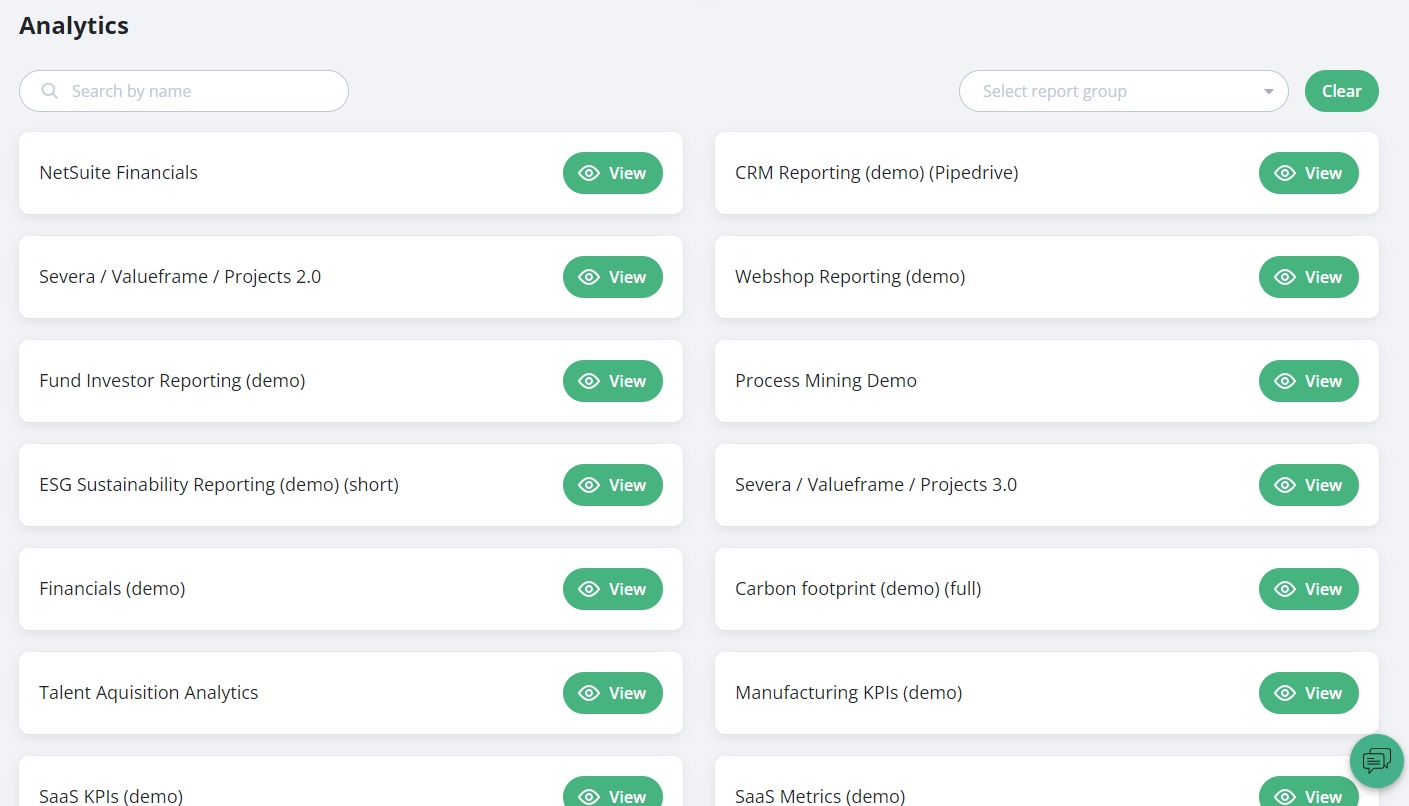Click eye icon for Process Mining Demo
The height and width of the screenshot is (806, 1409).
pos(1285,381)
